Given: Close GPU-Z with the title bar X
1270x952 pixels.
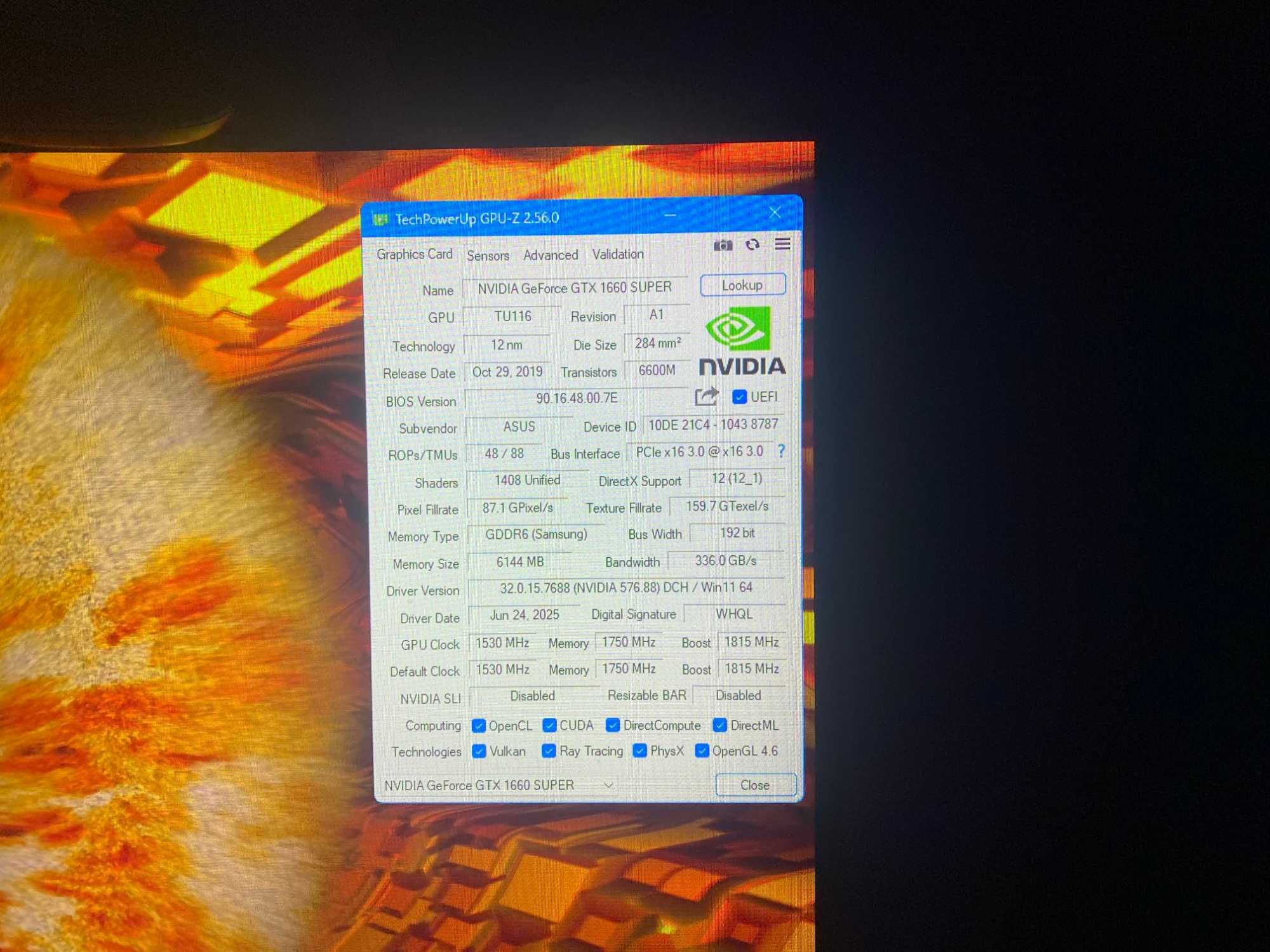Looking at the screenshot, I should (x=775, y=213).
